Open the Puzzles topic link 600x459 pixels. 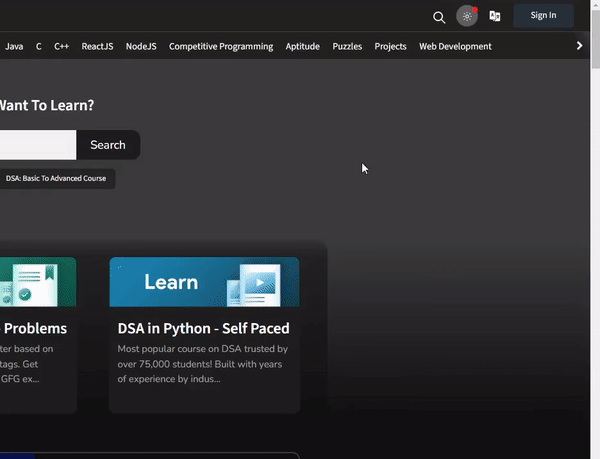tap(347, 46)
